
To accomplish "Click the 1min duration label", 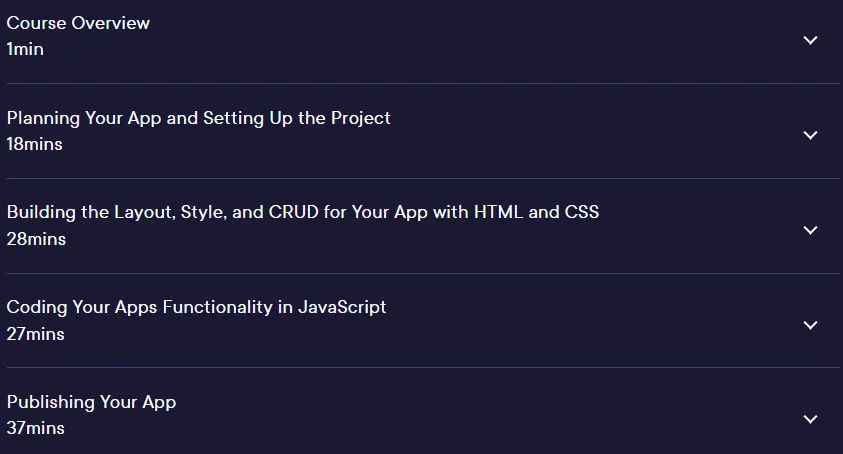I will click(25, 49).
